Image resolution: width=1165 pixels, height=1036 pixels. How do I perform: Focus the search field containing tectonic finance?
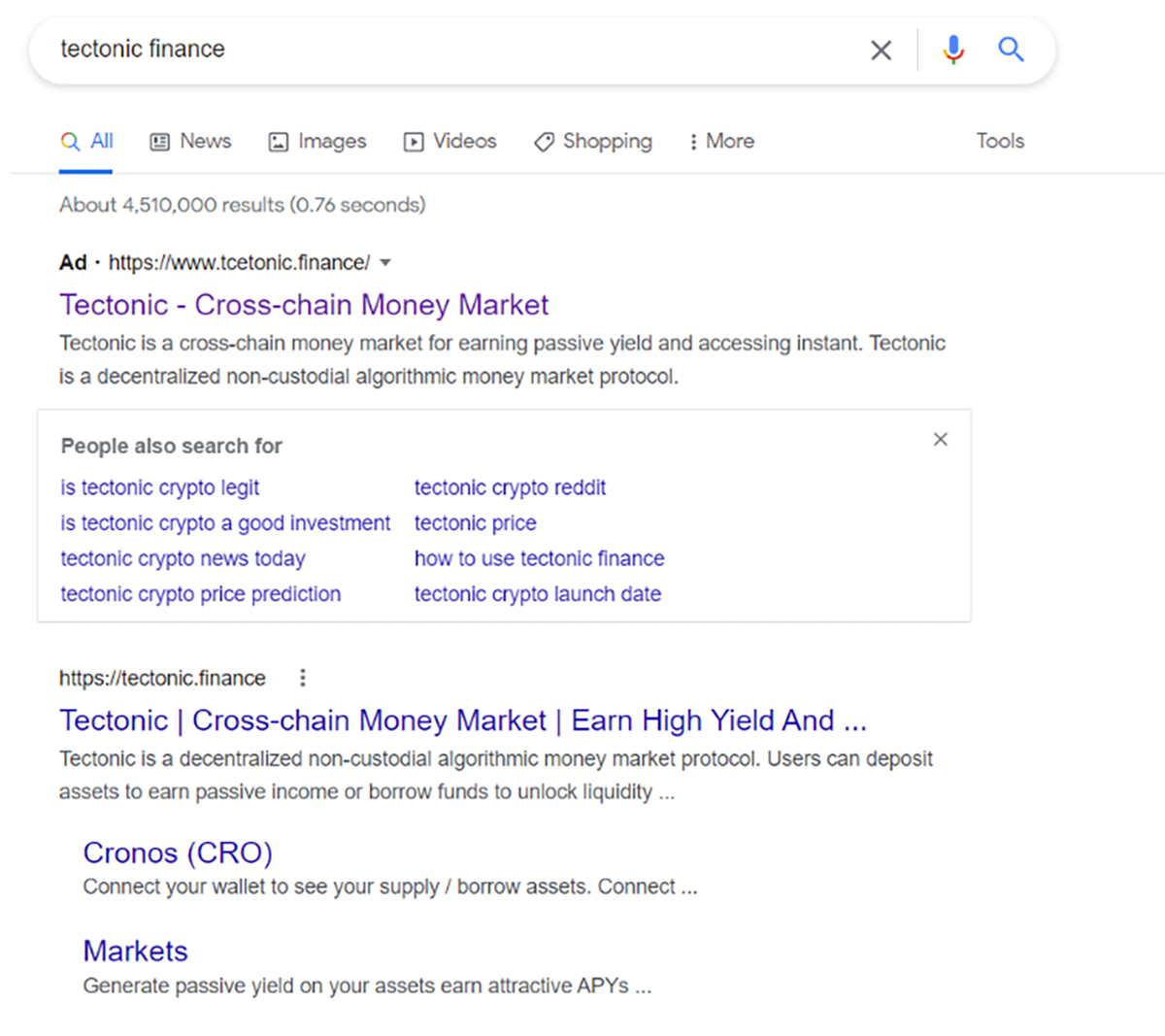coord(437,50)
